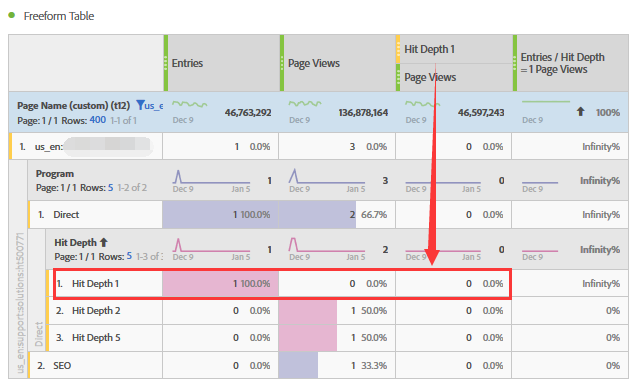Image resolution: width=638 pixels, height=385 pixels.
Task: Click the sort arrow beside Hit Depth breakdown
Action: (x=104, y=243)
